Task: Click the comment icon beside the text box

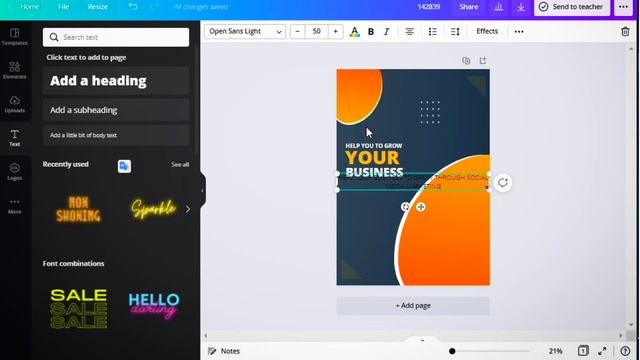Action: [x=502, y=182]
